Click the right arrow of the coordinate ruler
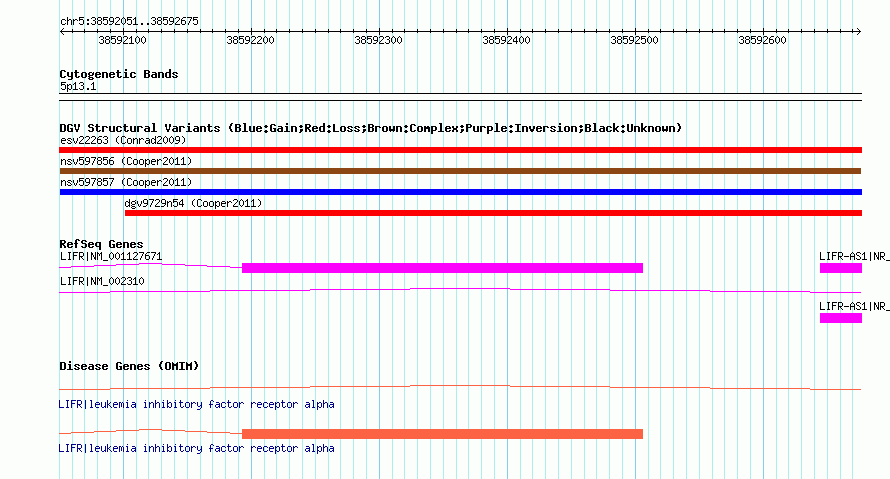890x479 pixels. [x=858, y=32]
